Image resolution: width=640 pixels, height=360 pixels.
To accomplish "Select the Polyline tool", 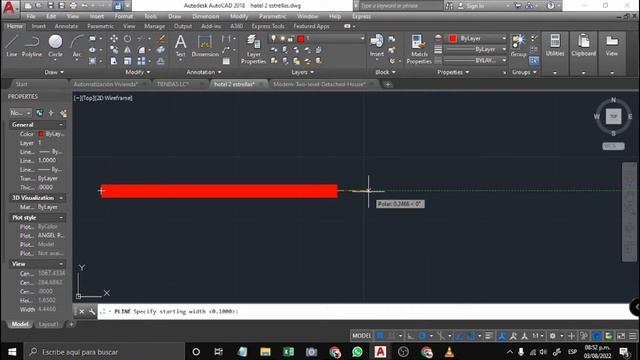I will click(31, 45).
